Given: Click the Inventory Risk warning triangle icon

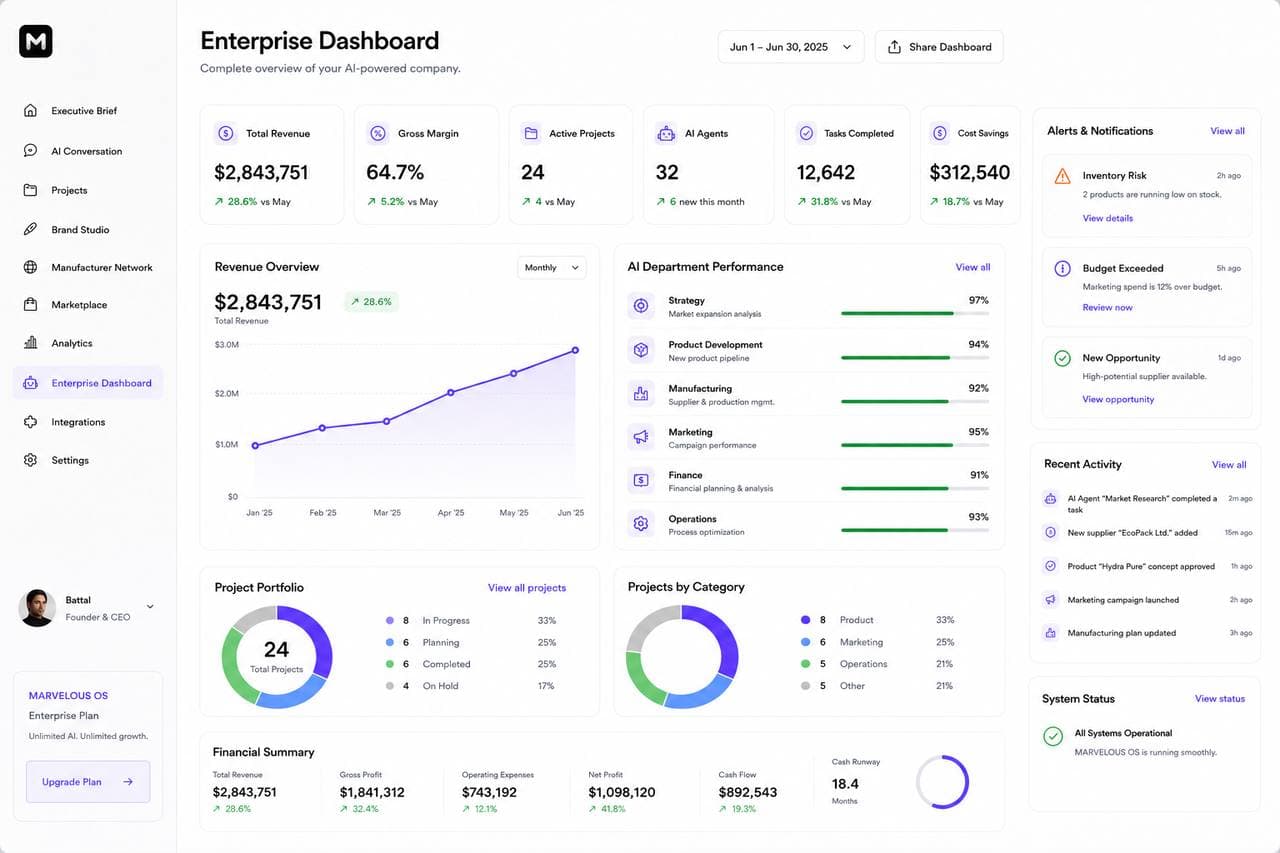Looking at the screenshot, I should [1062, 176].
